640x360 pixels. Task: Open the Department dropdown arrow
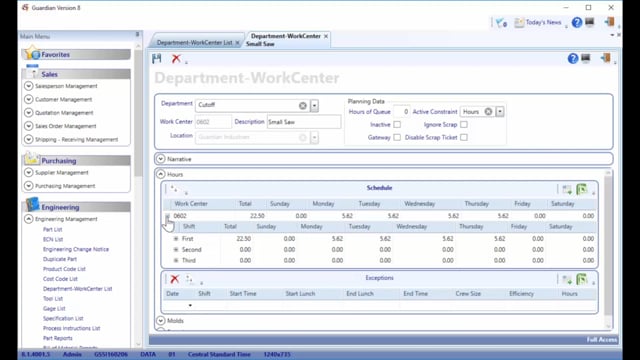coord(314,106)
